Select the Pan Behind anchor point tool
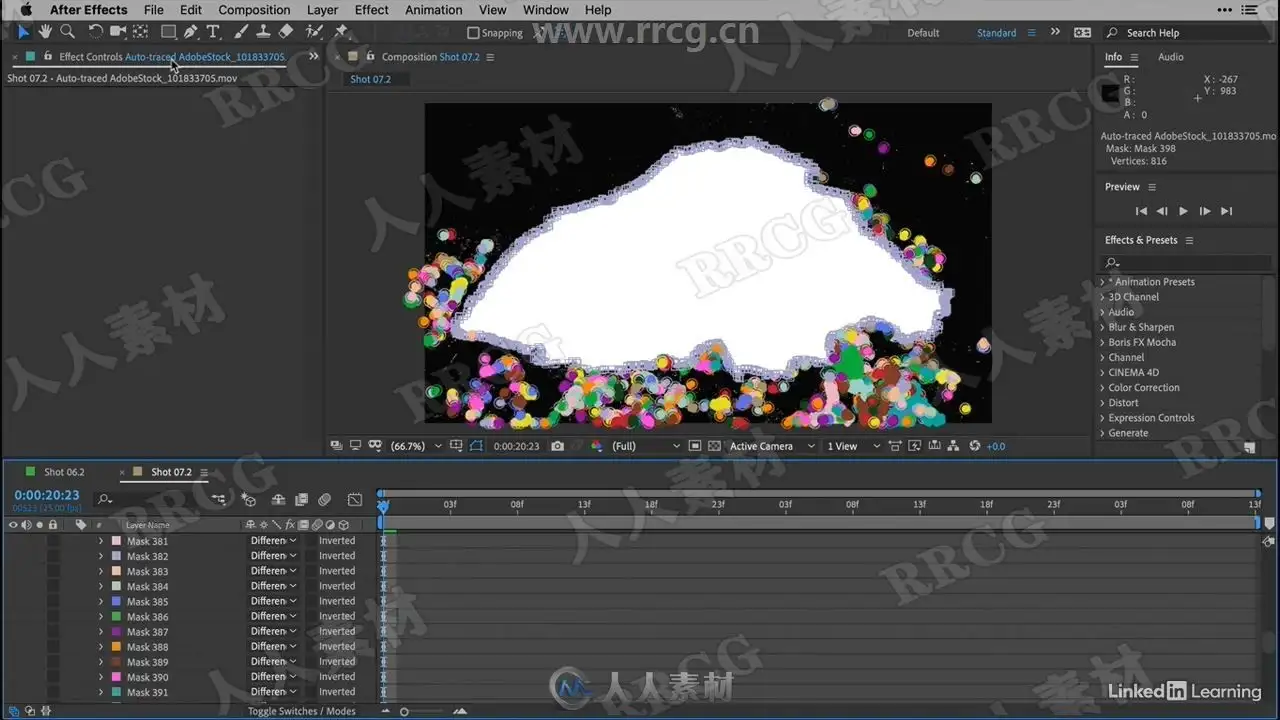The image size is (1280, 720). [x=141, y=32]
